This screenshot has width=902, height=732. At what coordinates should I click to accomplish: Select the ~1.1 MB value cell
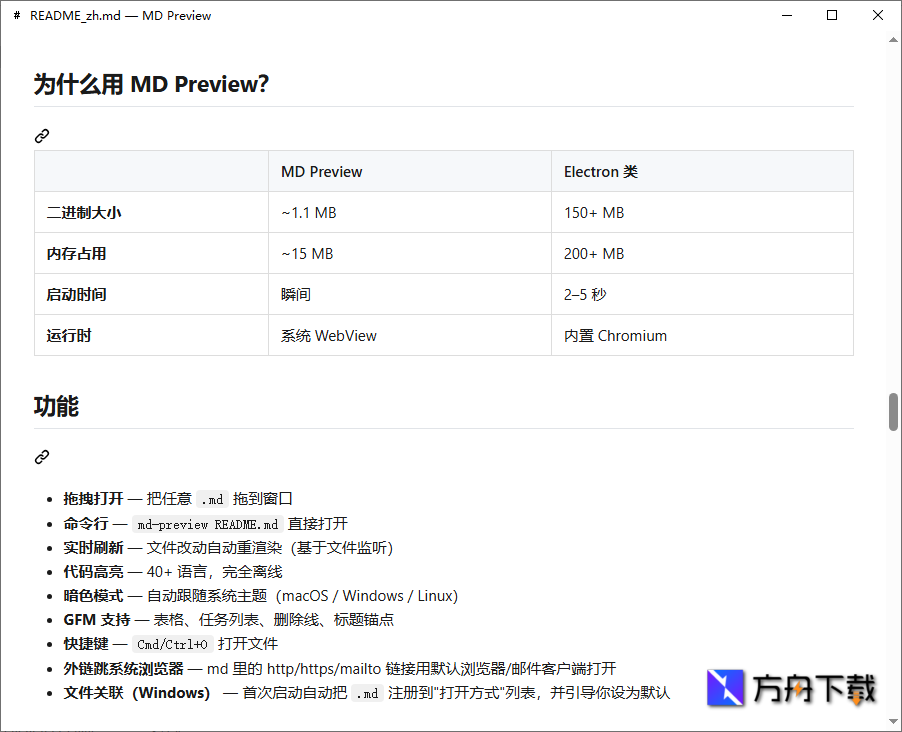click(x=307, y=212)
